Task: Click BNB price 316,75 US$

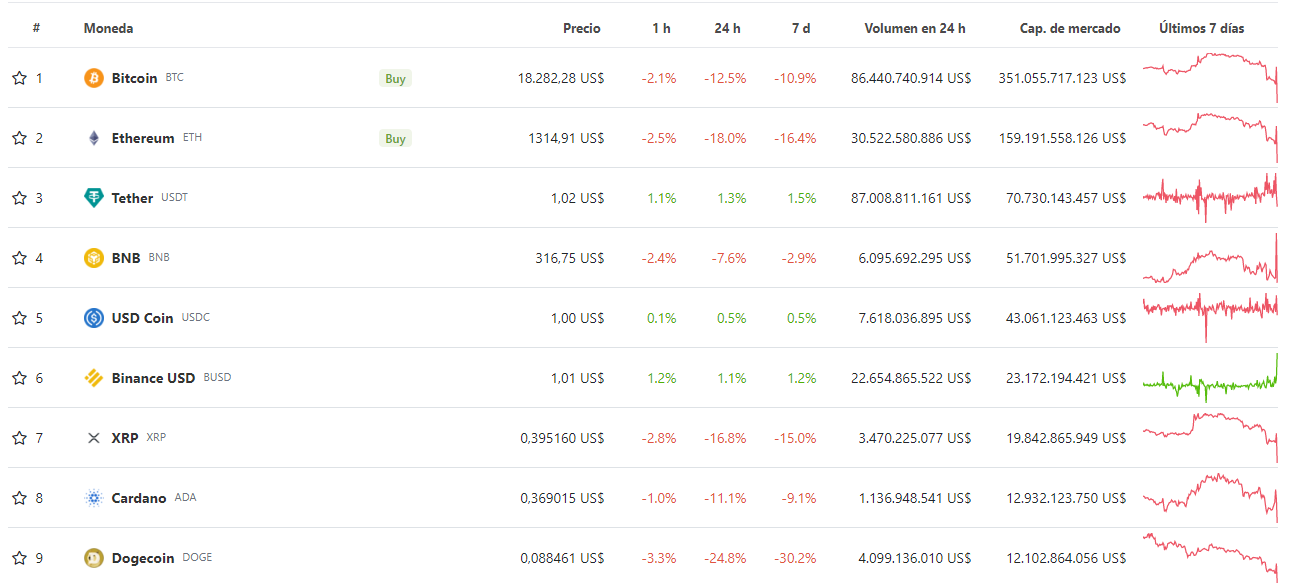Action: tap(570, 258)
